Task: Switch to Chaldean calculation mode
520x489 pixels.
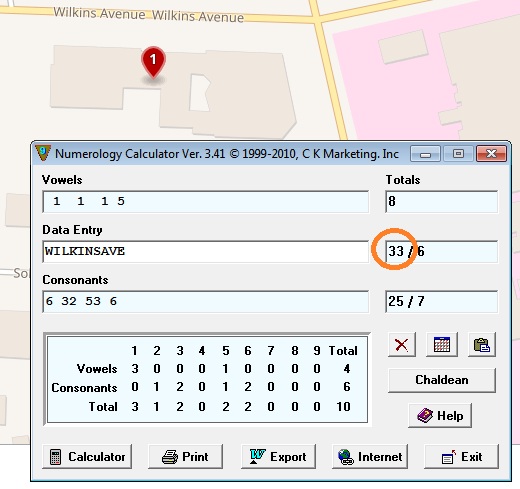Action: tap(442, 380)
